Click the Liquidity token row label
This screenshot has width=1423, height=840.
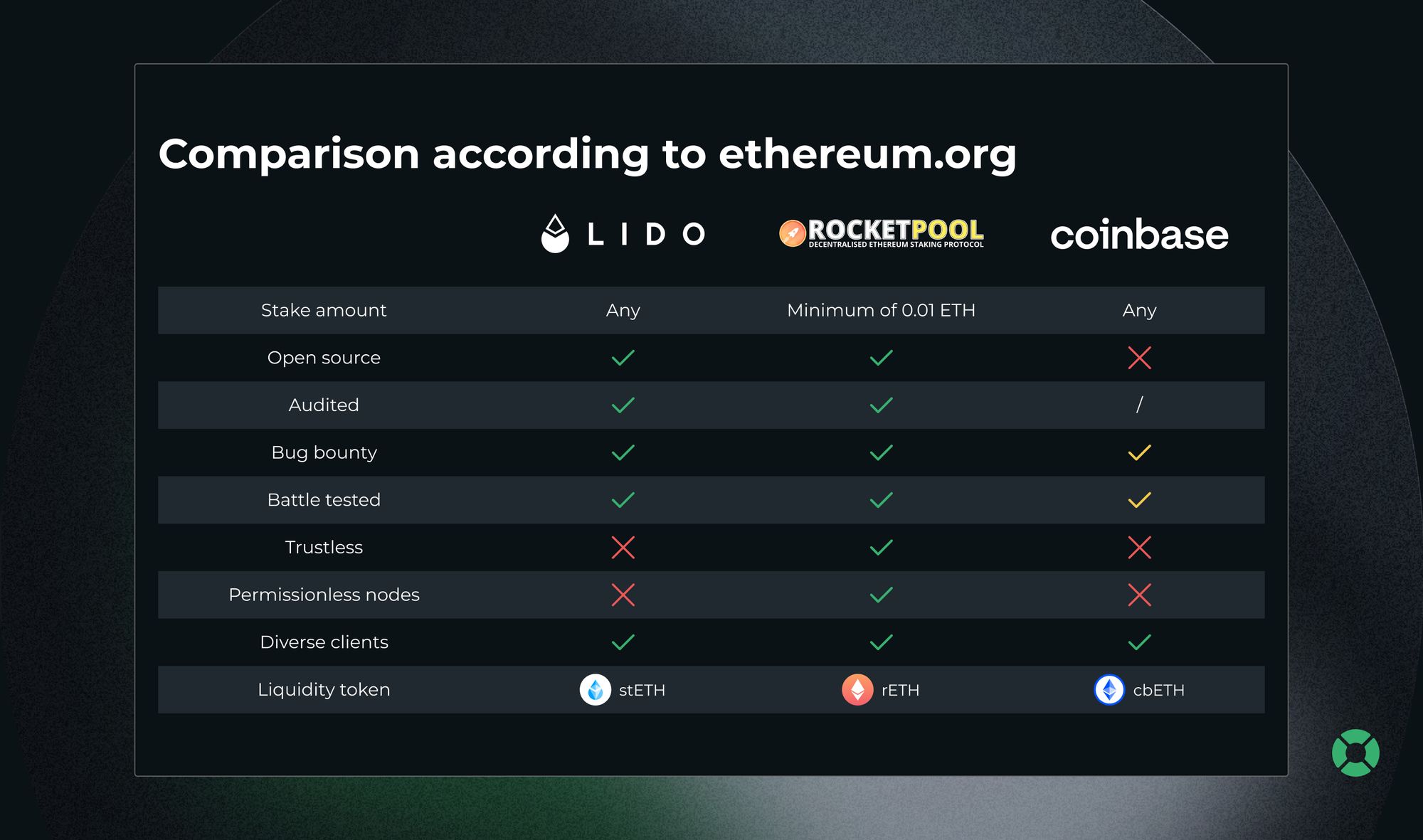pyautogui.click(x=324, y=690)
